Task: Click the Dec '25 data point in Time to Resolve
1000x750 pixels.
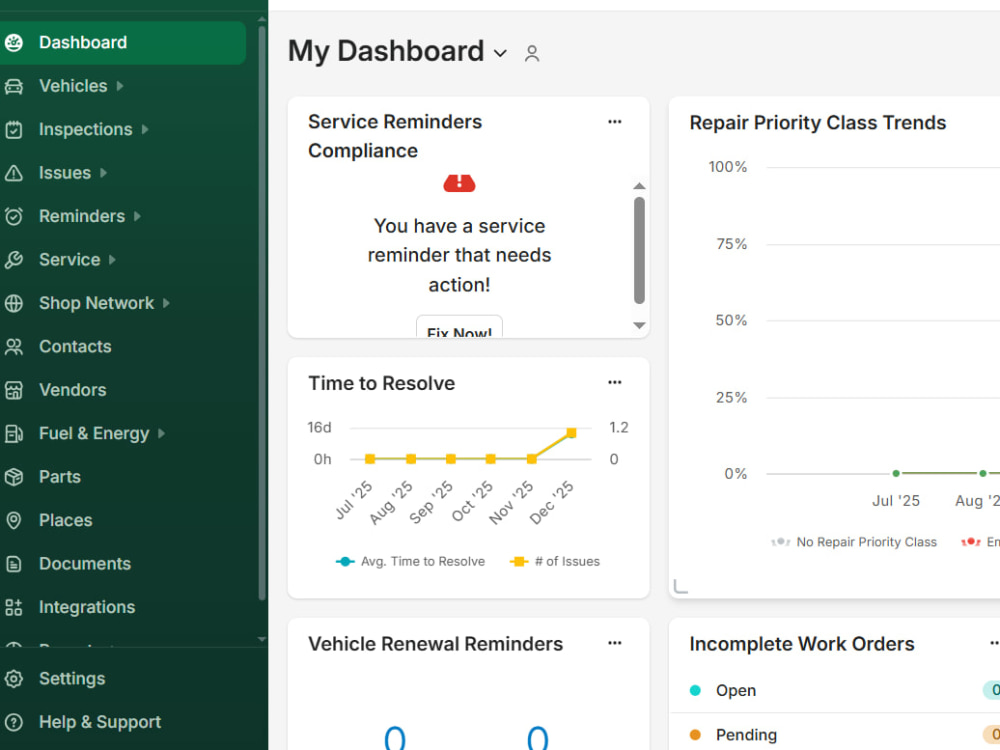Action: pos(571,433)
